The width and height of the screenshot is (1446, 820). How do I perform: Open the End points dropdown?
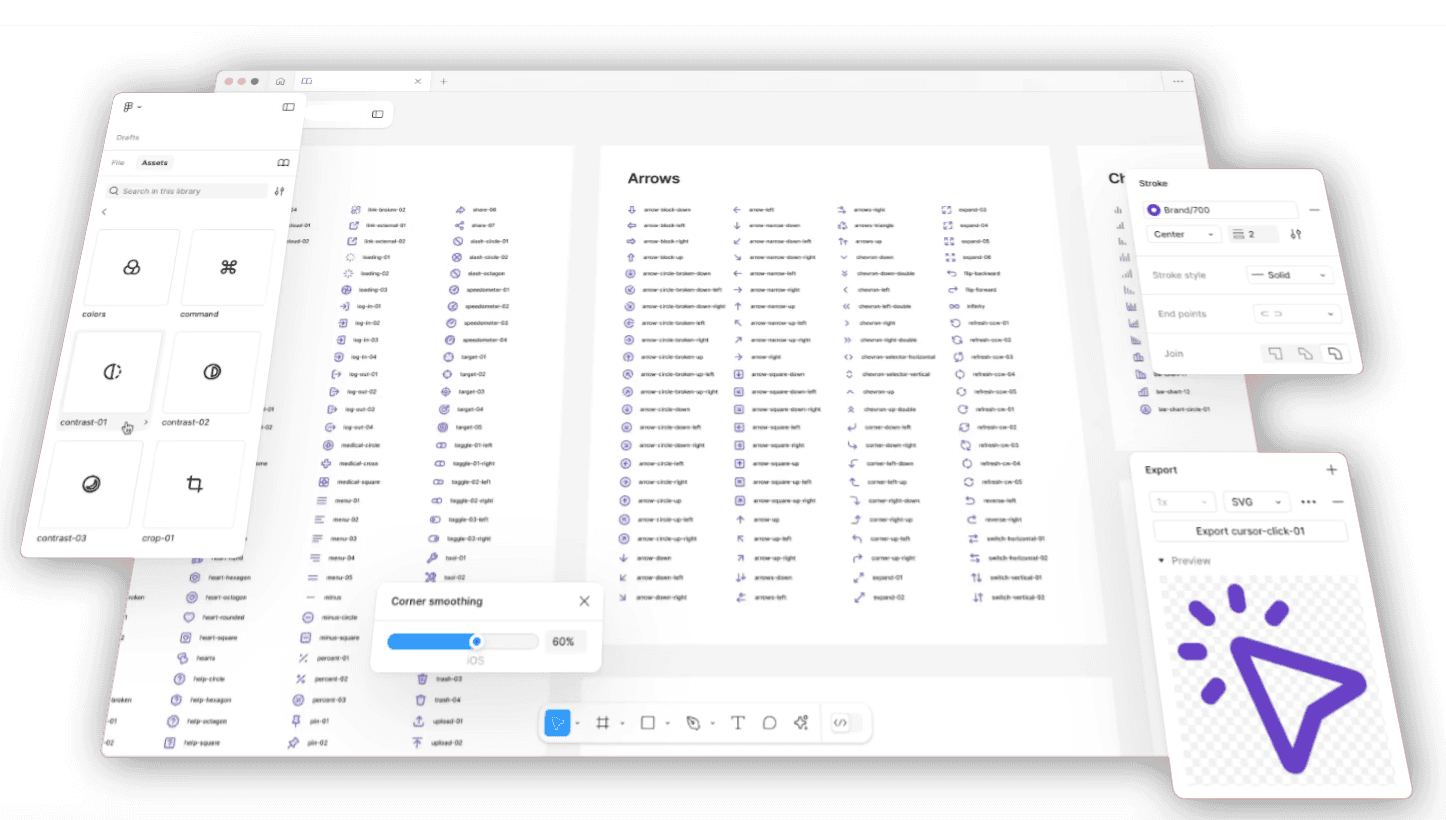1296,314
